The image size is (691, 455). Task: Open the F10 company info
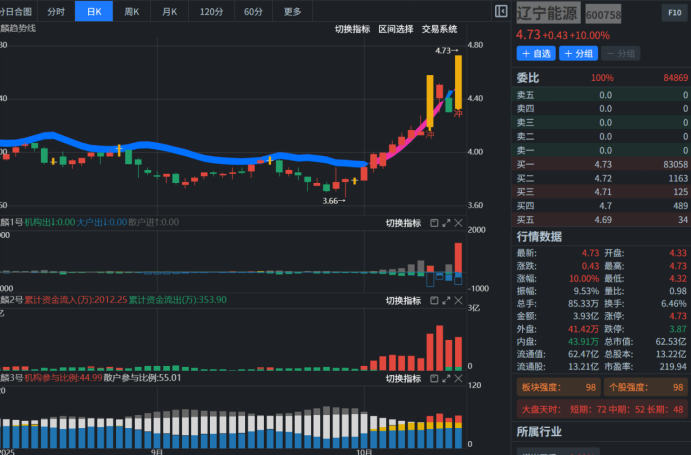[x=673, y=13]
